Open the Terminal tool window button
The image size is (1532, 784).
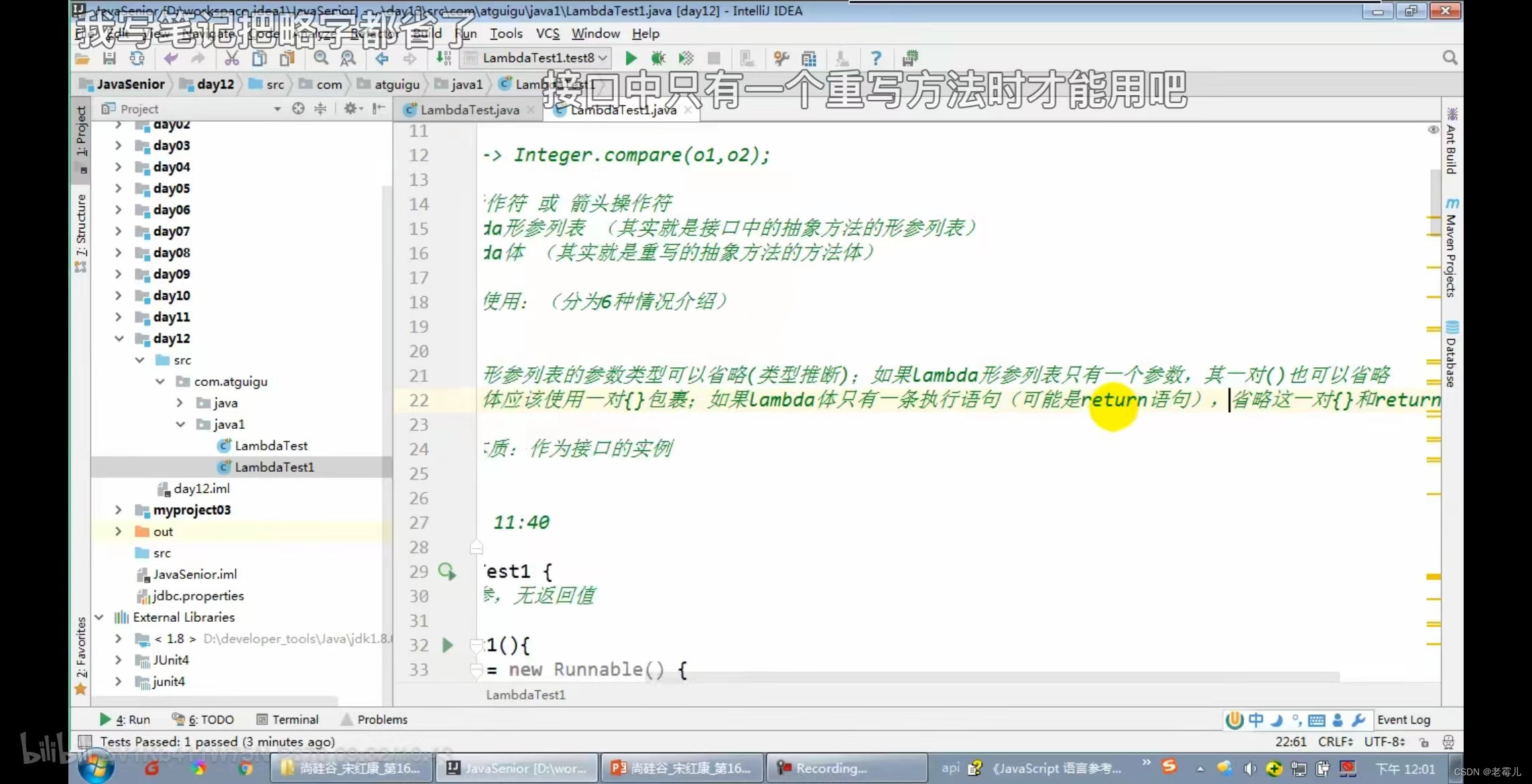click(x=288, y=720)
